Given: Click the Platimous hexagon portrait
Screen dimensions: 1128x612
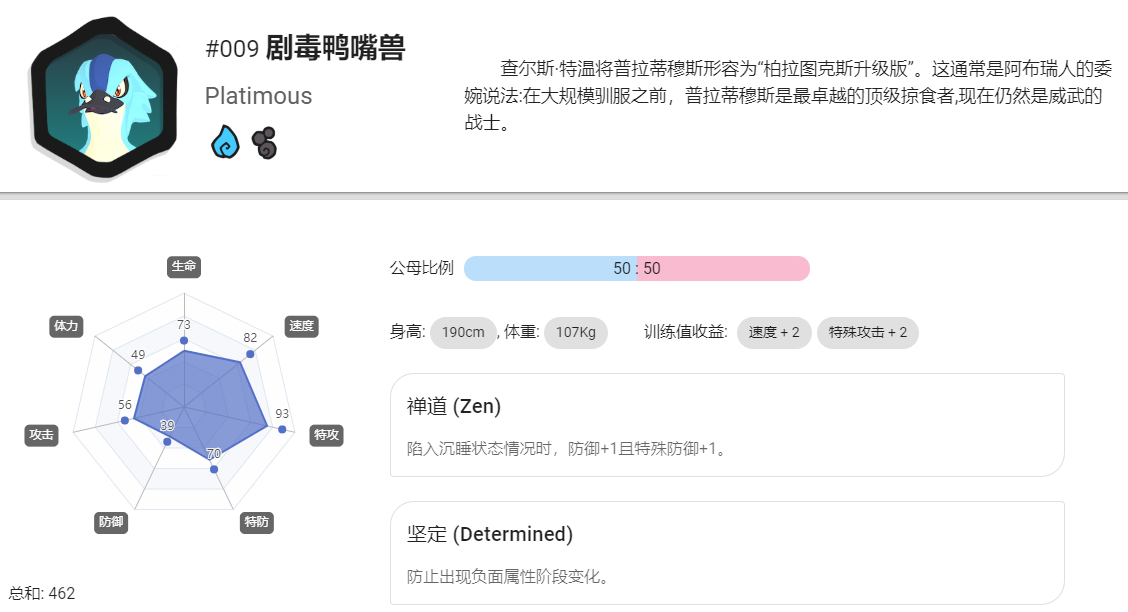Looking at the screenshot, I should pyautogui.click(x=104, y=98).
